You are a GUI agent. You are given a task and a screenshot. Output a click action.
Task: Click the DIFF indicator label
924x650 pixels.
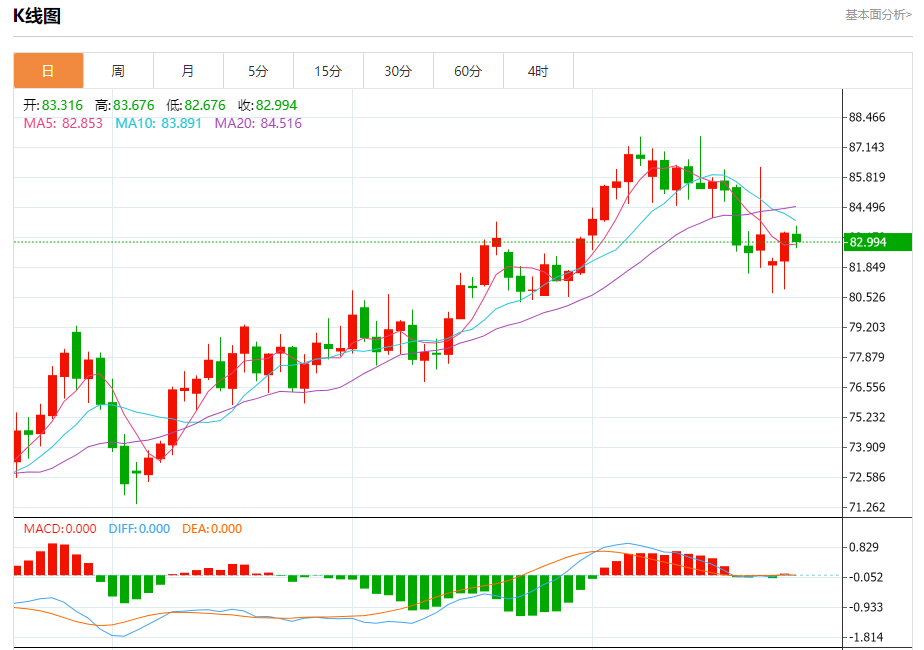click(x=138, y=529)
